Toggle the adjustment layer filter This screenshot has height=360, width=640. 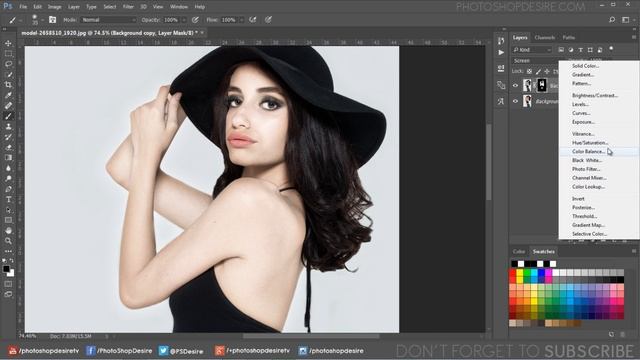coord(571,50)
